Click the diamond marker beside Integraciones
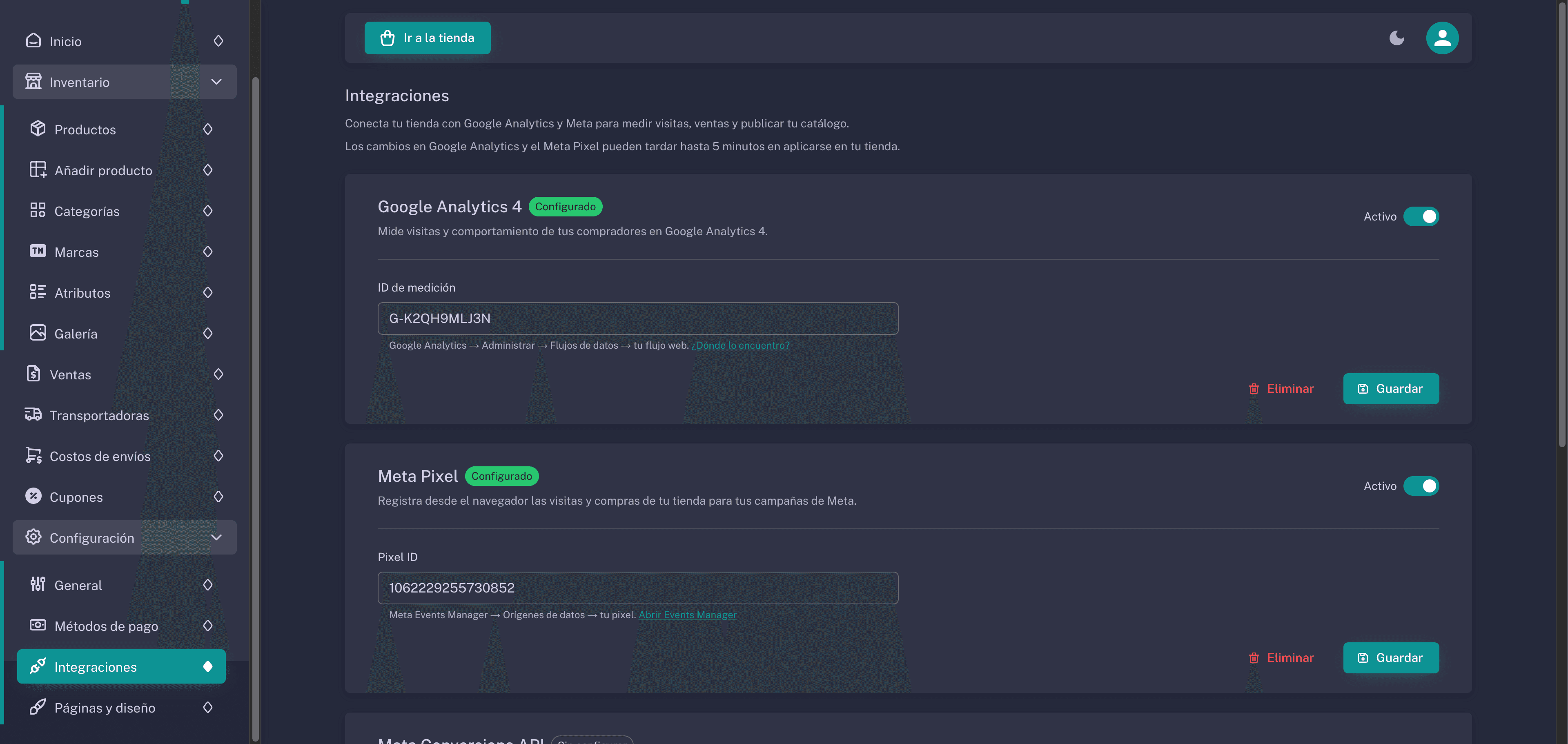This screenshot has width=1568, height=744. 207,666
